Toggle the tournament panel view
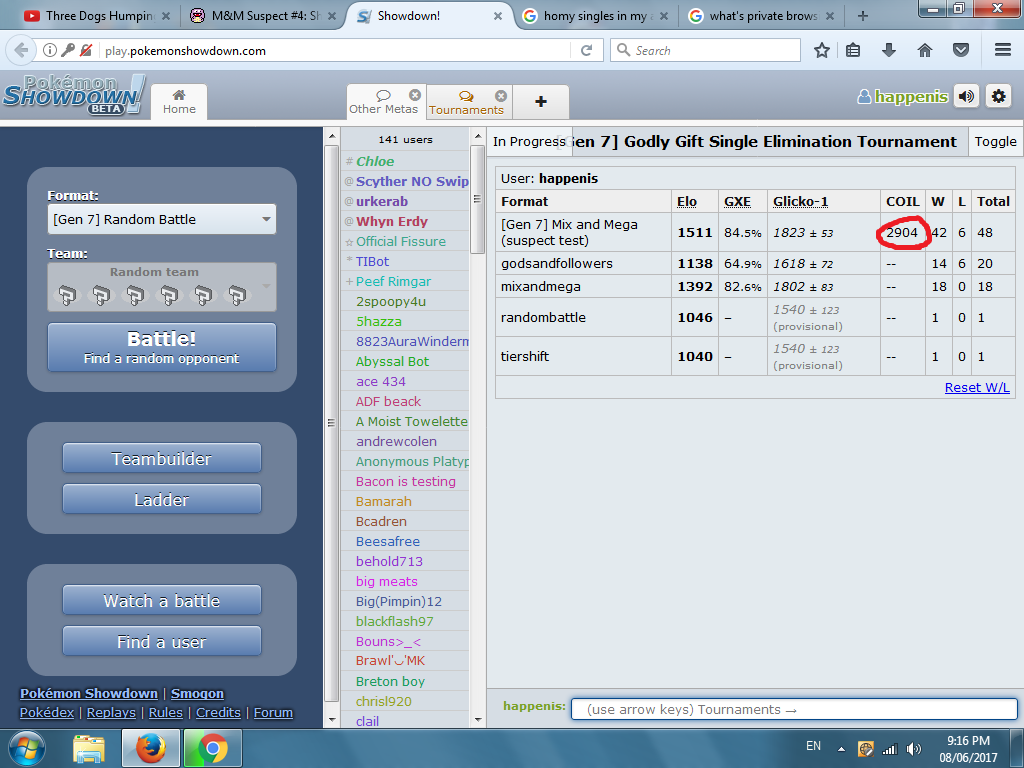The width and height of the screenshot is (1024, 768). tap(995, 142)
